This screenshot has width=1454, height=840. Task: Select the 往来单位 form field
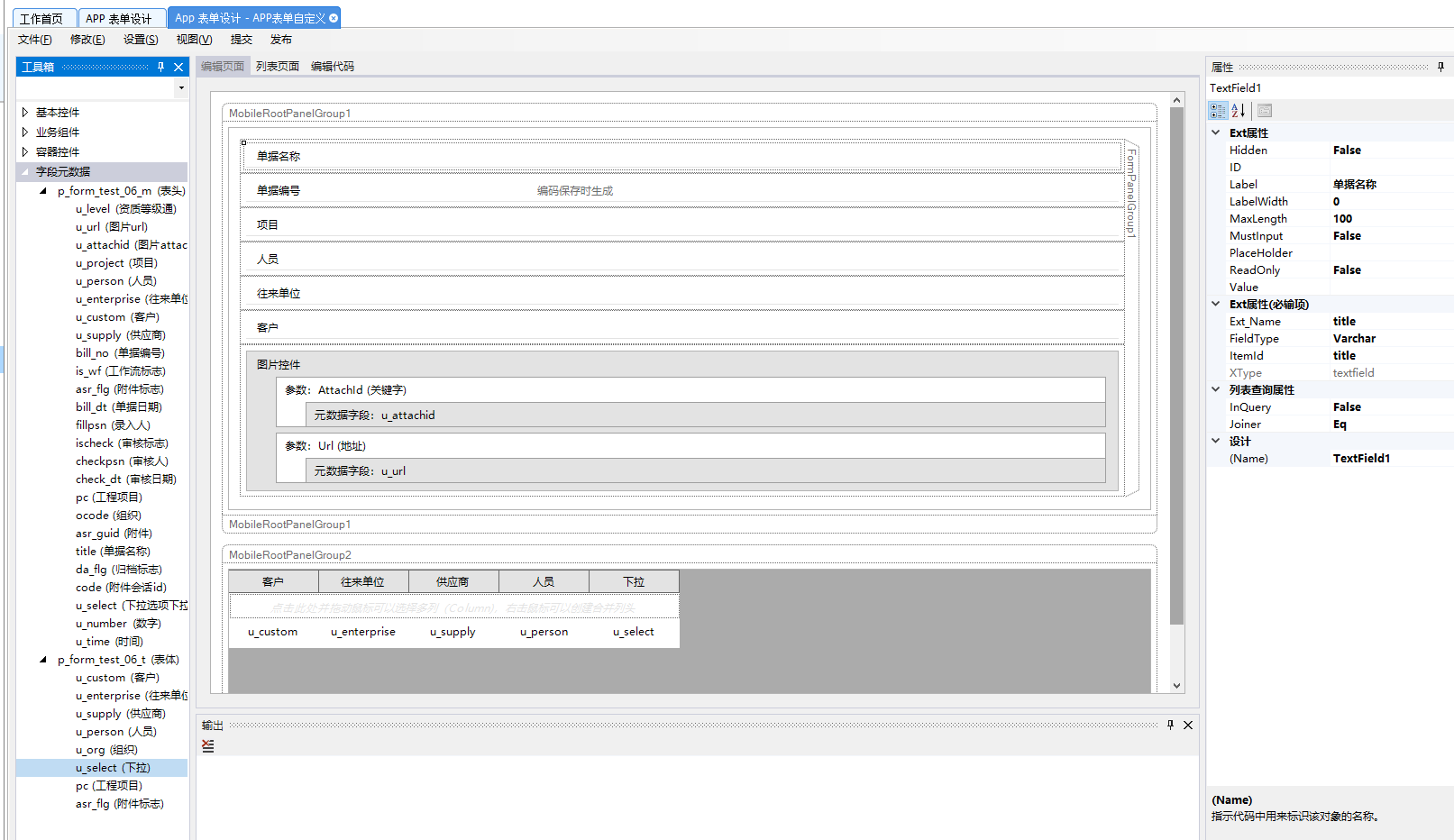[x=681, y=293]
